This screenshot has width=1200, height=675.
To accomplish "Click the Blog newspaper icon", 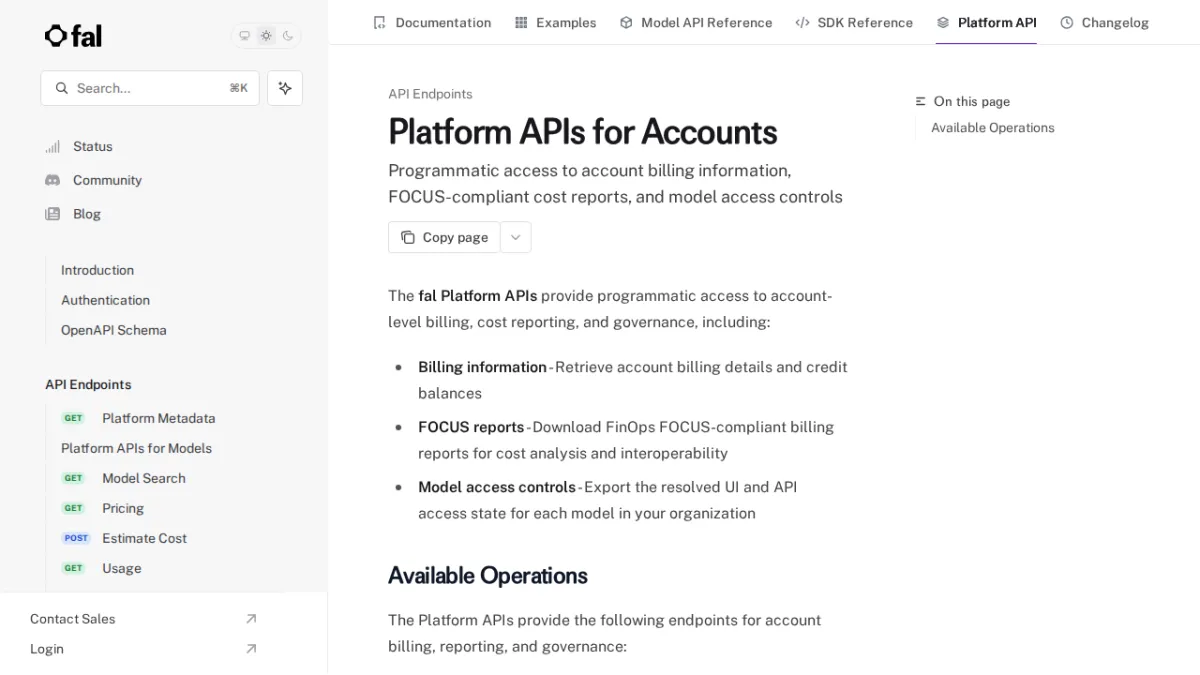I will point(52,214).
